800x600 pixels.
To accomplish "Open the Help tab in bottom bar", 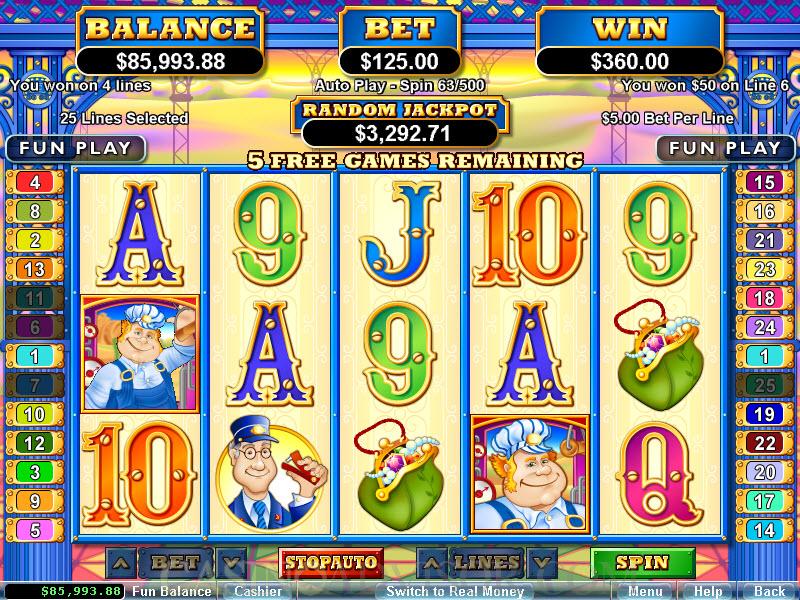I will (x=708, y=591).
